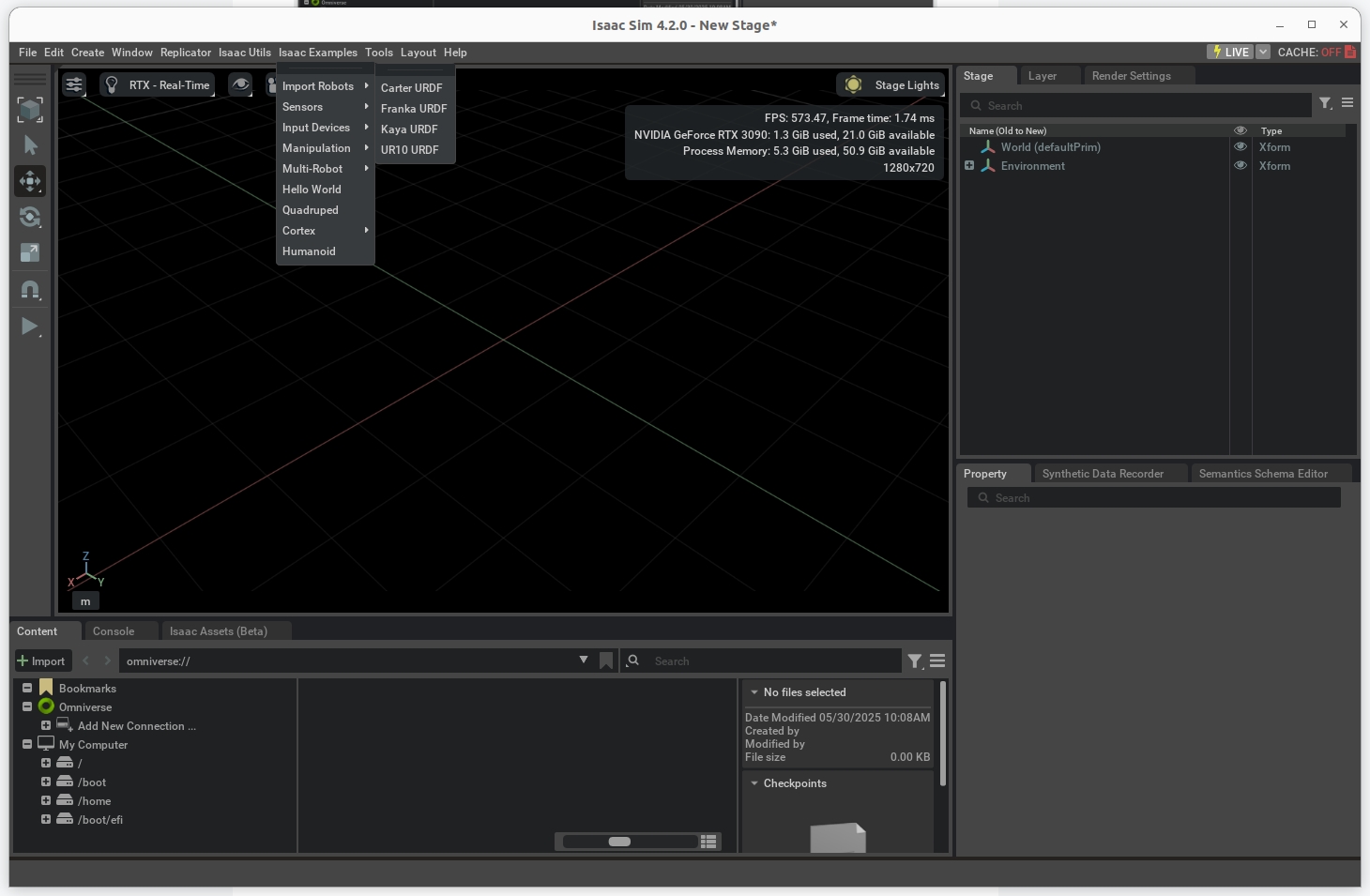Open the LIVE dropdown arrow
Viewport: 1370px width, 896px height.
click(1263, 53)
